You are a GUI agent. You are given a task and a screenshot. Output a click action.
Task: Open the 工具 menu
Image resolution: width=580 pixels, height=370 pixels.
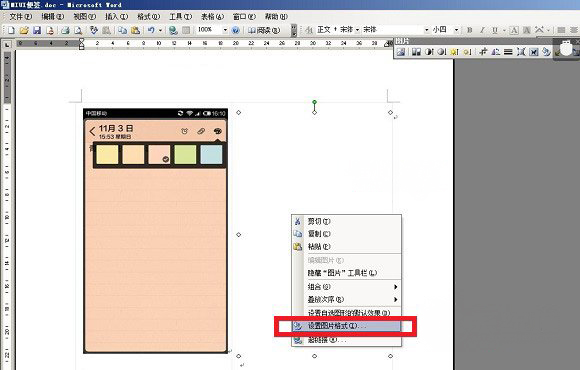pyautogui.click(x=181, y=17)
